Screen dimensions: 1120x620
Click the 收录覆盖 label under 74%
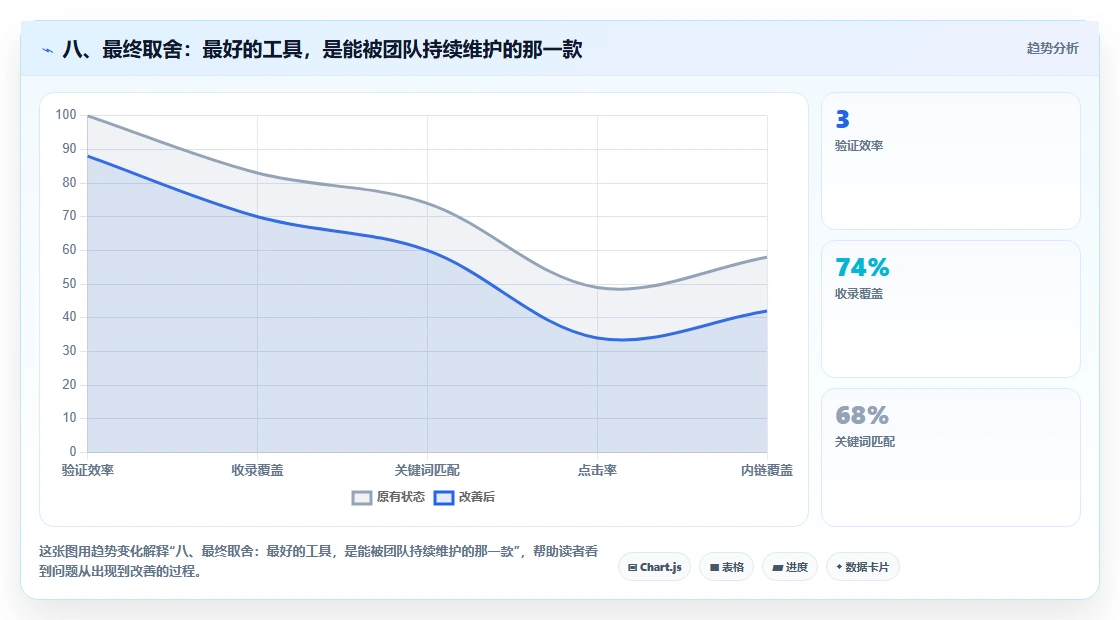(859, 294)
